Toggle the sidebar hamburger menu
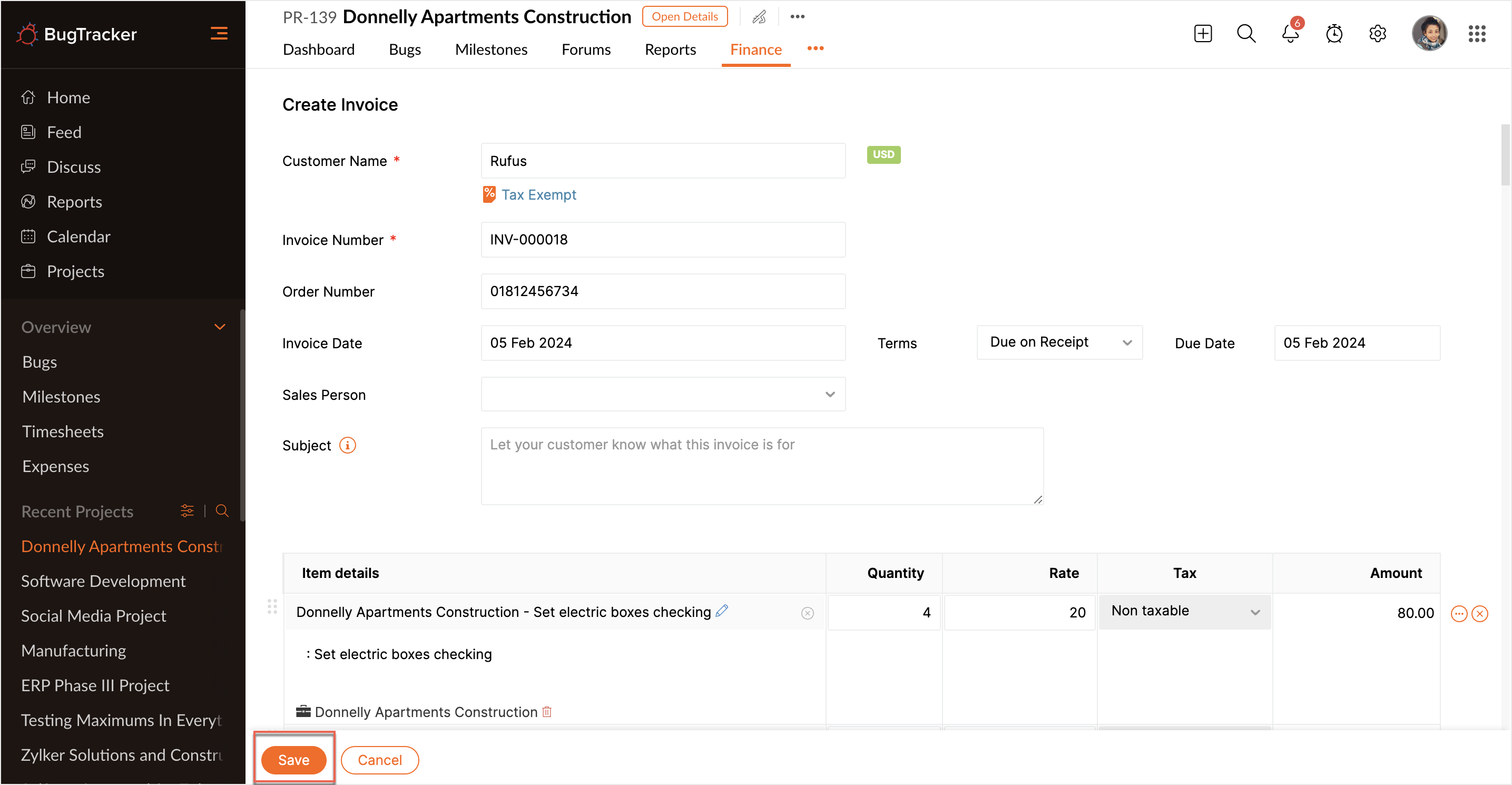The image size is (1512, 785). click(219, 34)
